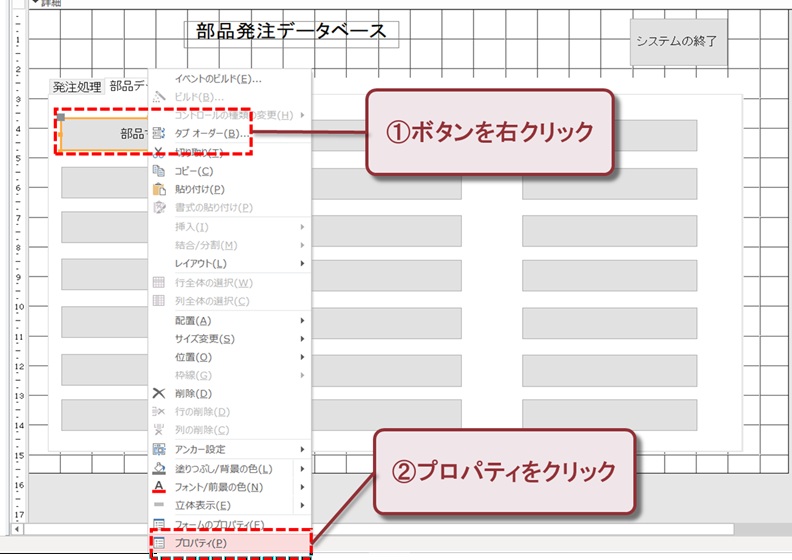The height and width of the screenshot is (560, 792).
Task: Click the 貼り付け clipboard icon
Action: [x=158, y=189]
